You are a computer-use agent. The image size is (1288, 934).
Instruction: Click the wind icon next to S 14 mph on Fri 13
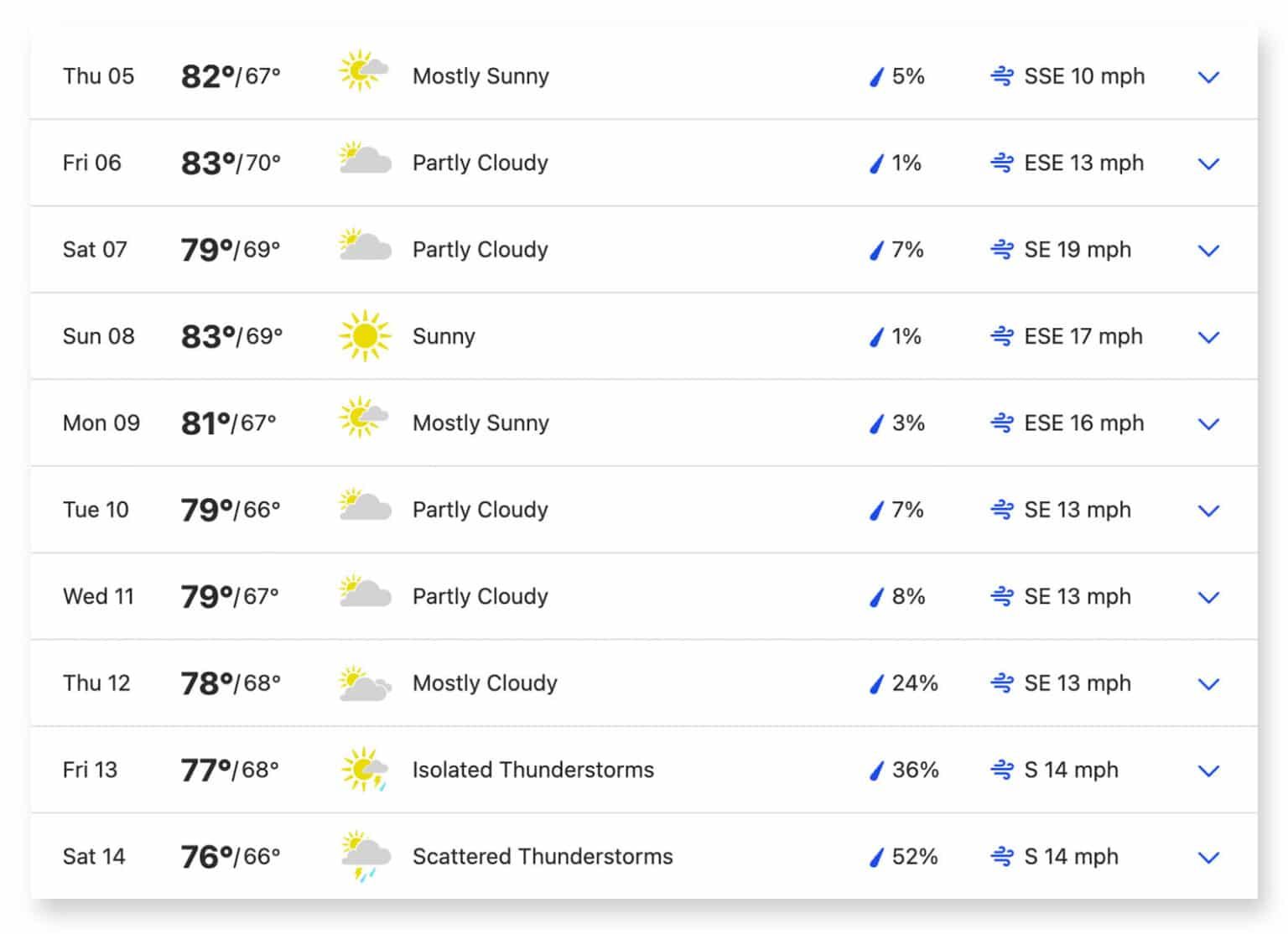click(x=1003, y=770)
